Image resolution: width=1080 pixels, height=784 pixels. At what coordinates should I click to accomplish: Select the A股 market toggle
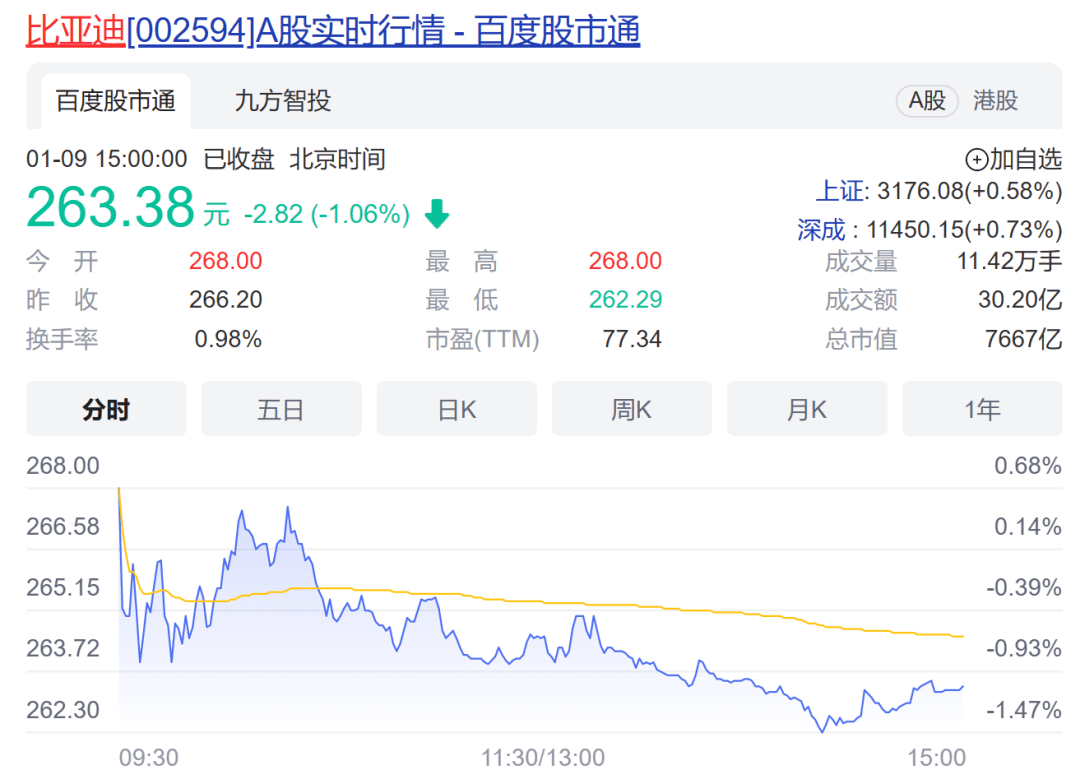tap(926, 101)
